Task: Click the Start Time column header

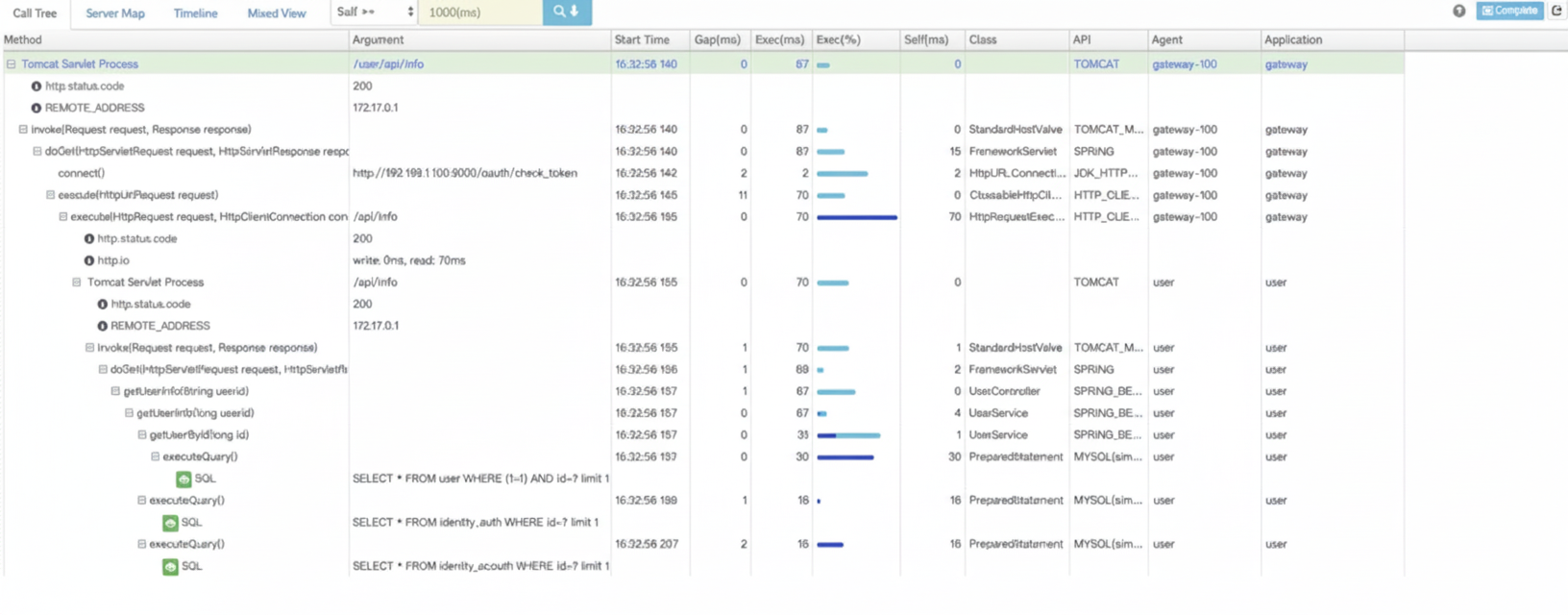Action: [x=642, y=39]
